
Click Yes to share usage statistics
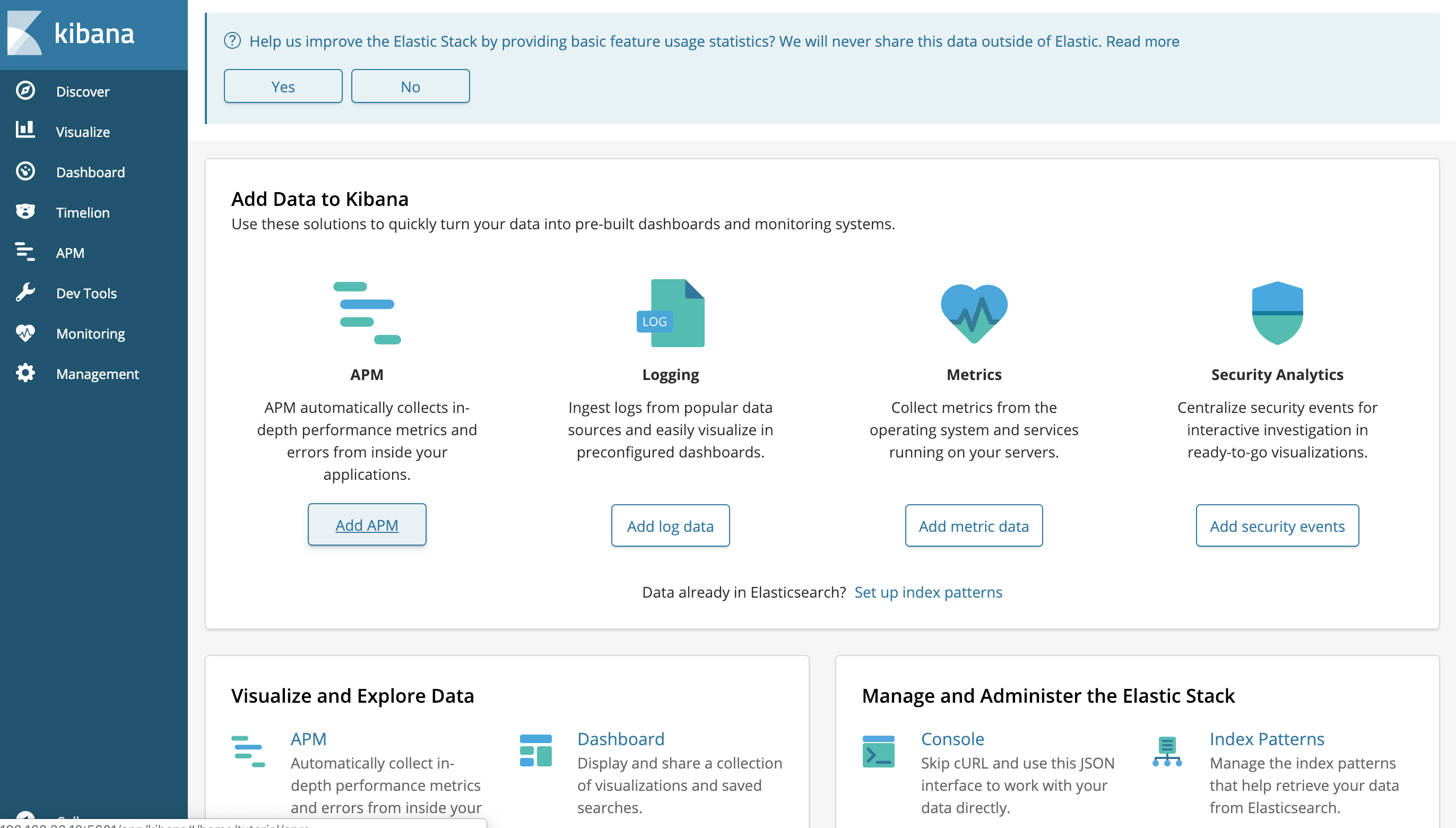(x=283, y=86)
